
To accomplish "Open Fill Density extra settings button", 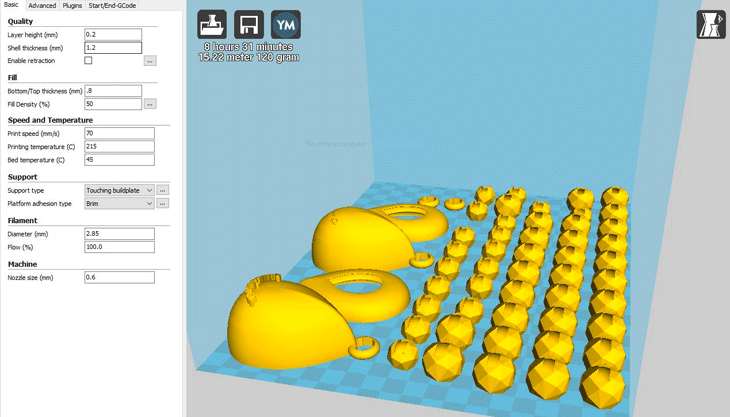I will 150,104.
